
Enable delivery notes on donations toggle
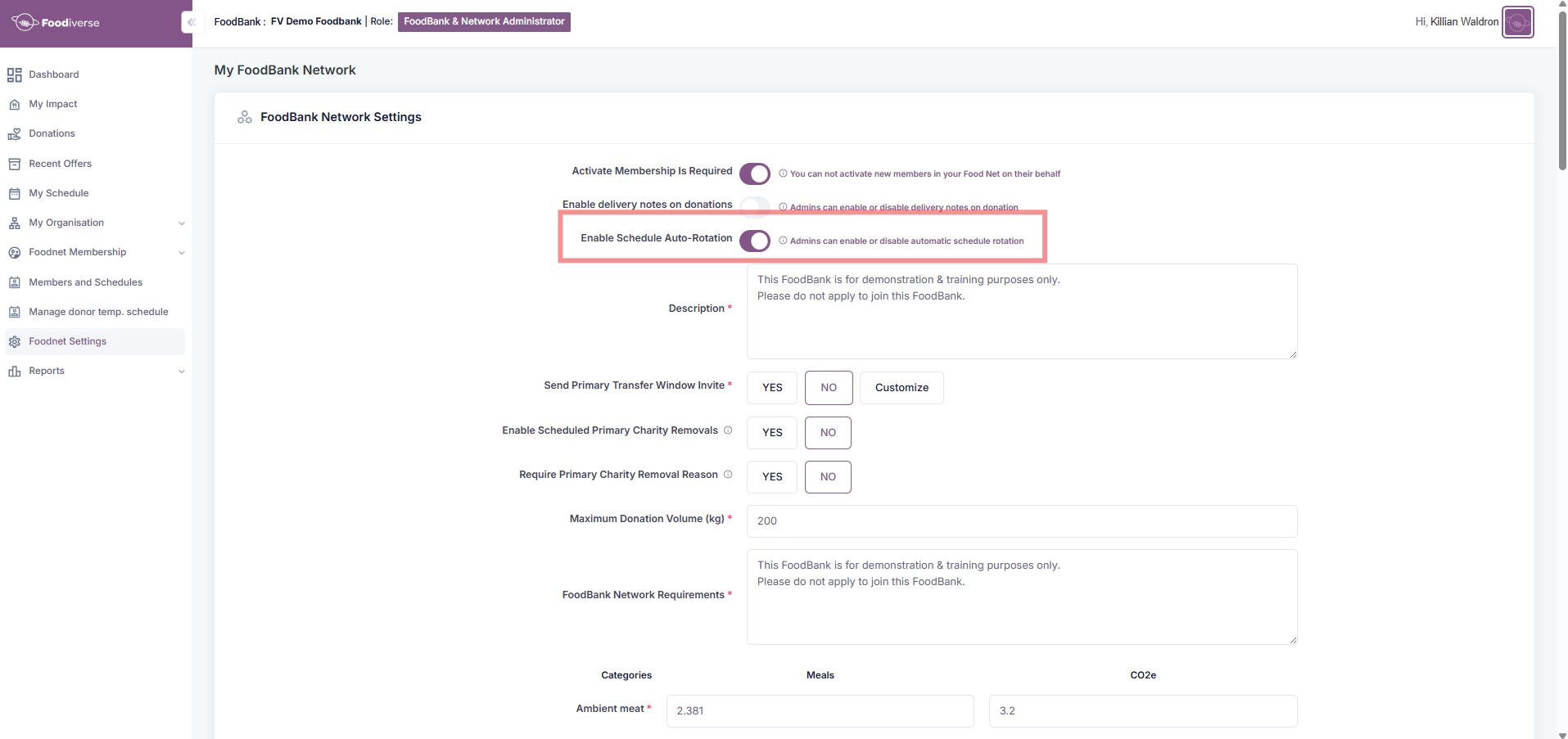(754, 206)
